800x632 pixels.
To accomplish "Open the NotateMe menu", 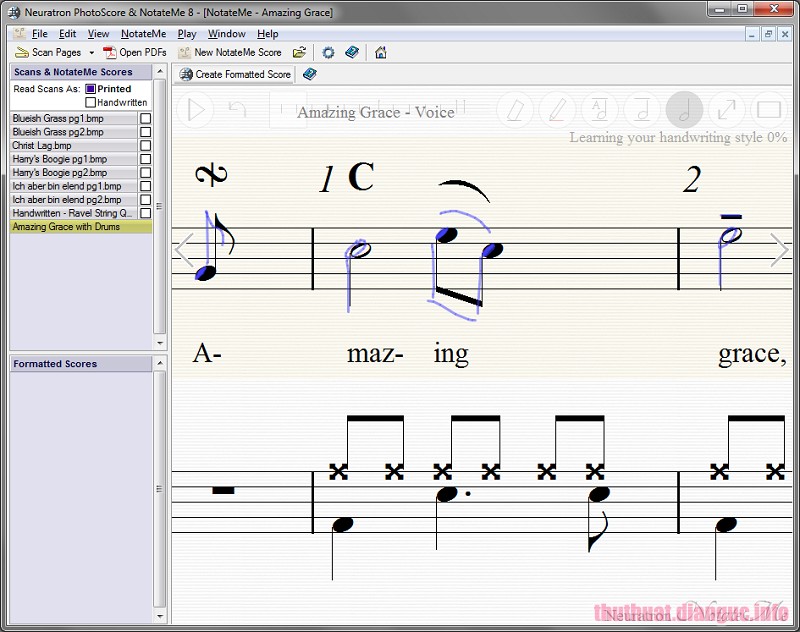I will [143, 34].
